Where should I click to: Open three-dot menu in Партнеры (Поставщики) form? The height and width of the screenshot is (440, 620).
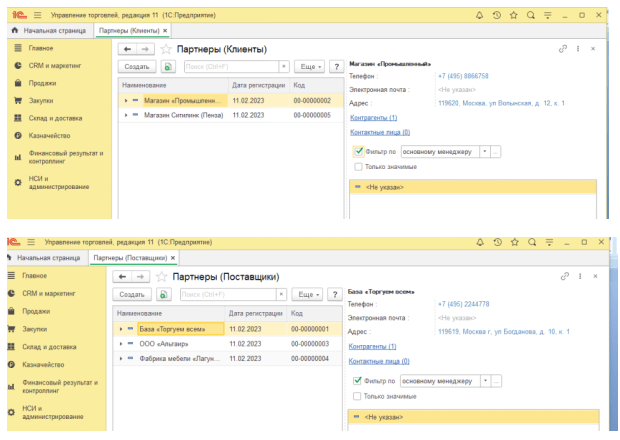point(580,276)
